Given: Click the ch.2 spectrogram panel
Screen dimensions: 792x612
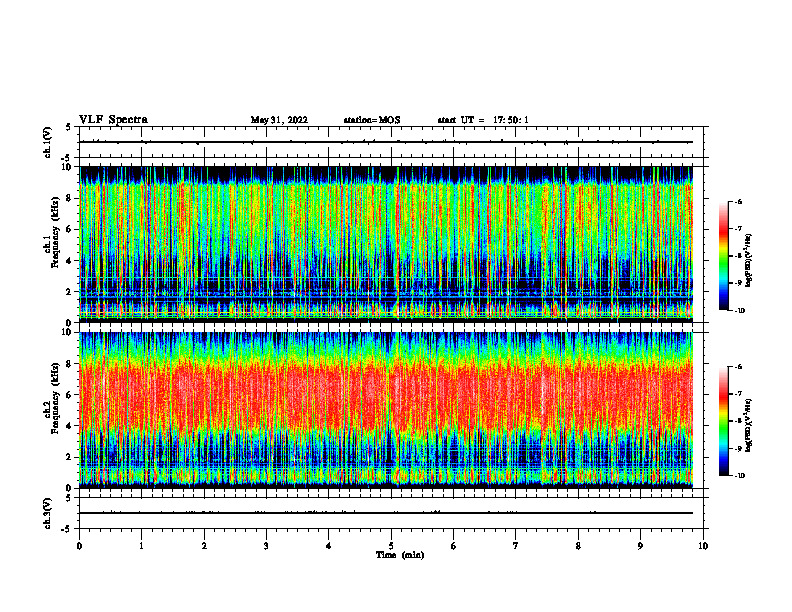Looking at the screenshot, I should (x=386, y=410).
